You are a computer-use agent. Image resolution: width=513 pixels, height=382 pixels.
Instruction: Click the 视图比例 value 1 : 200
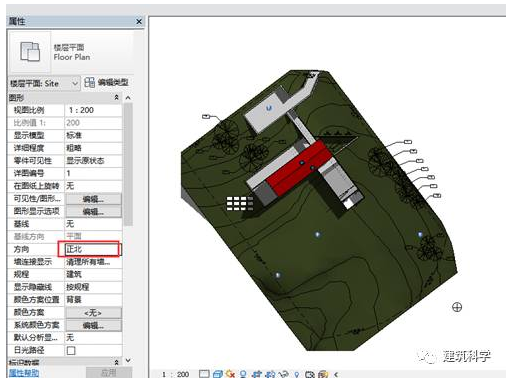tap(93, 110)
